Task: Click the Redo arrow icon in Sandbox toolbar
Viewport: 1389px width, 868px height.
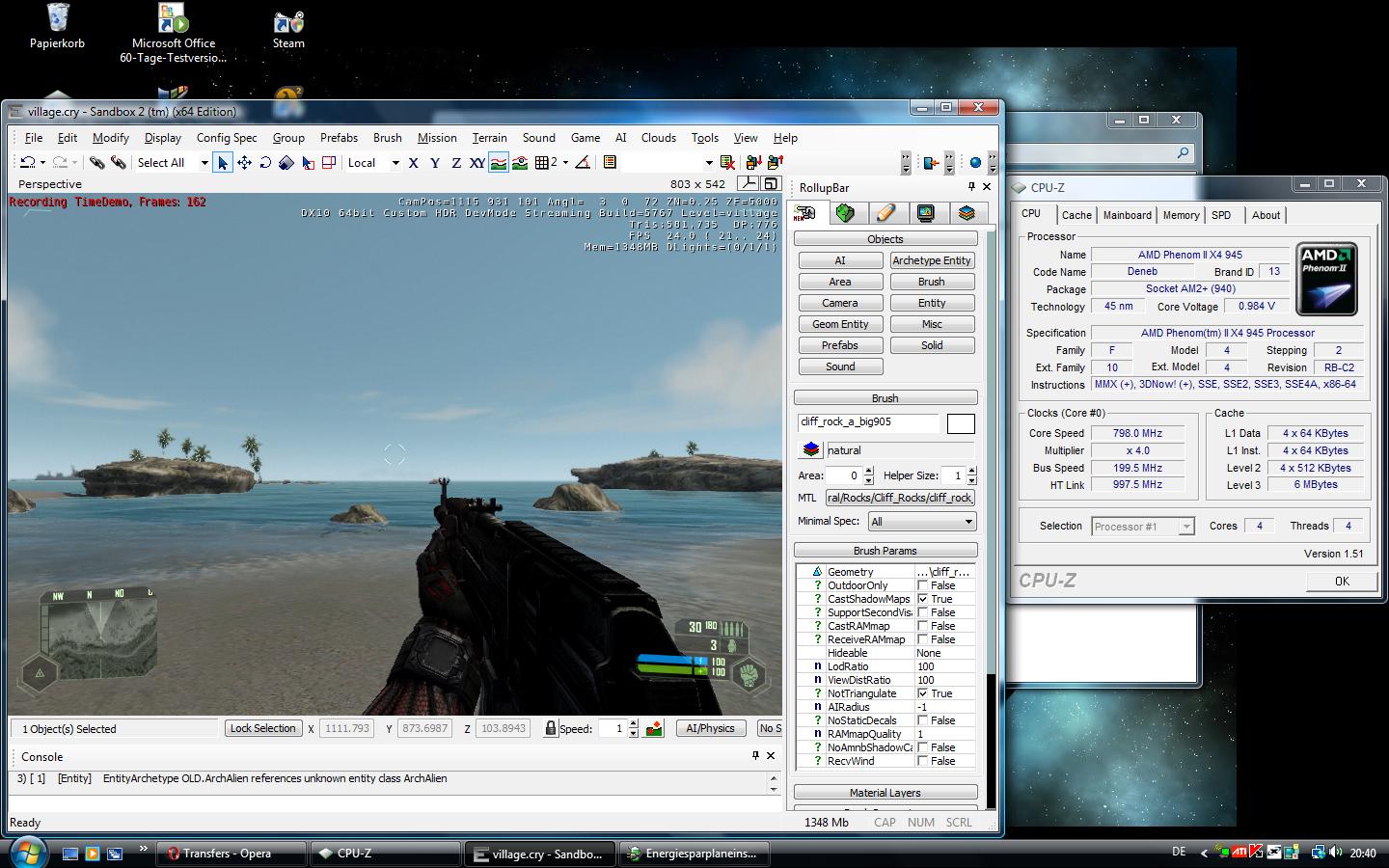Action: 59,163
